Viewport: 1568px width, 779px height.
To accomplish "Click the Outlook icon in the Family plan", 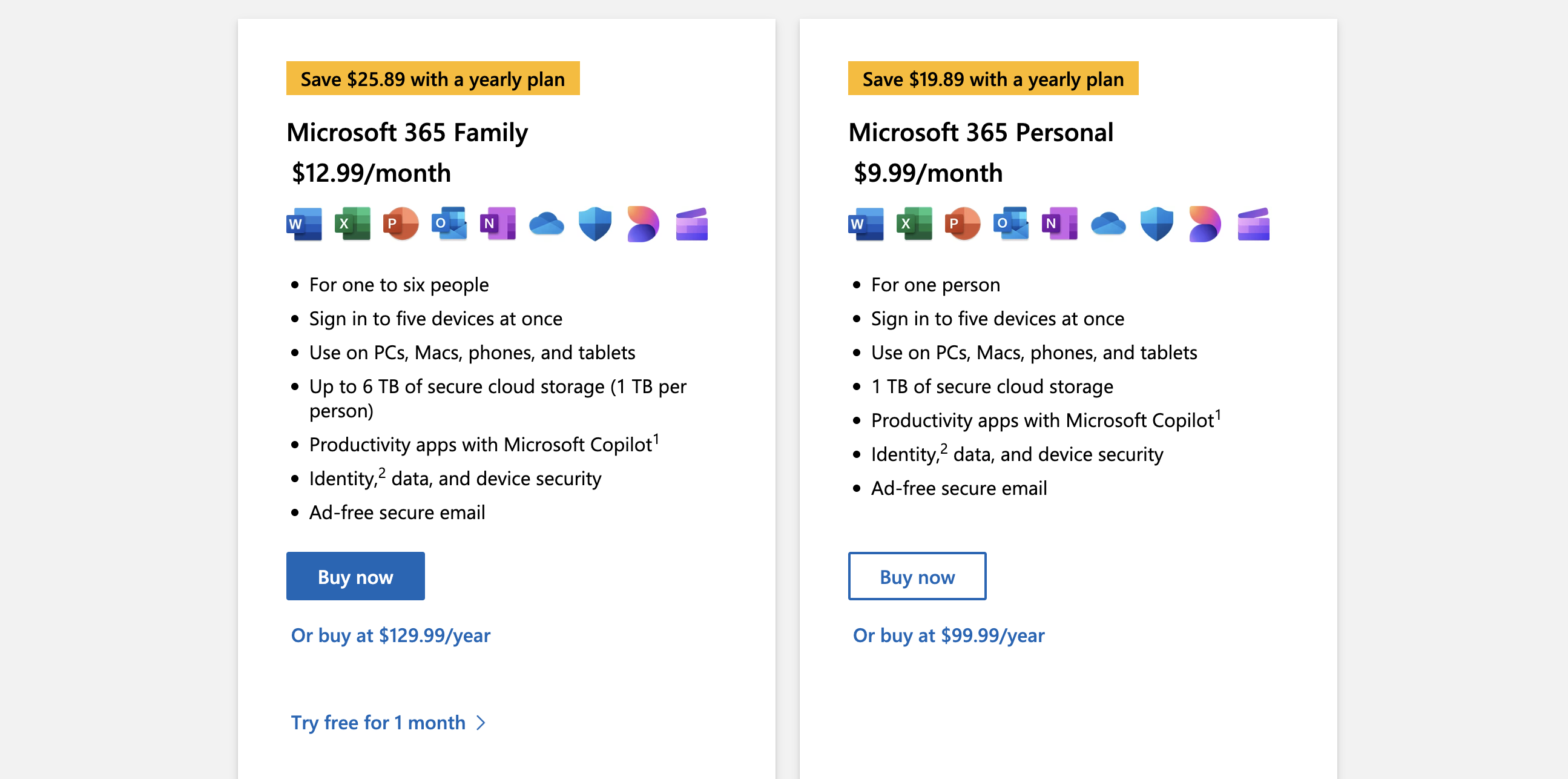I will (449, 224).
